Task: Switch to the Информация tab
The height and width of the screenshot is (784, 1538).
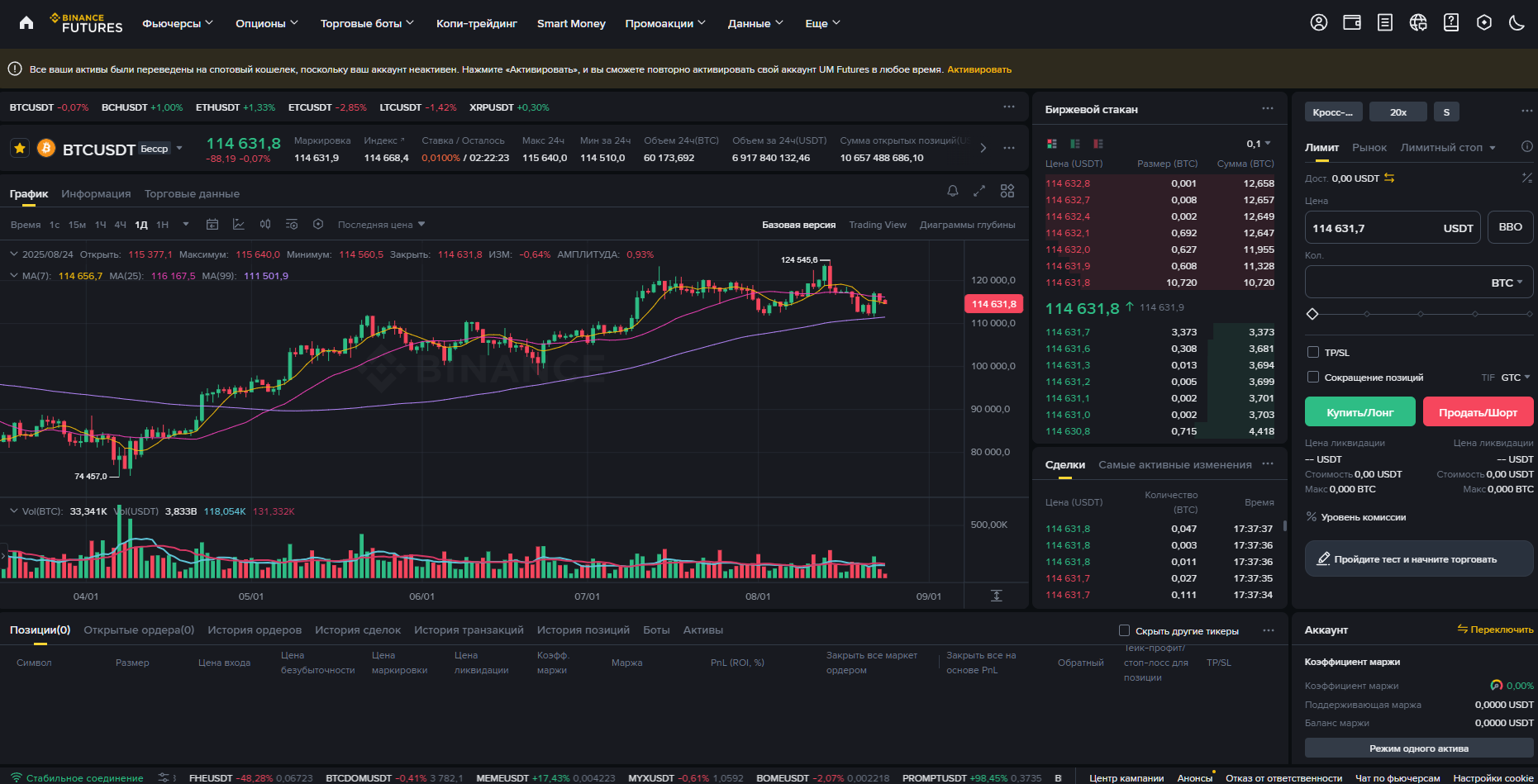Action: pyautogui.click(x=96, y=193)
